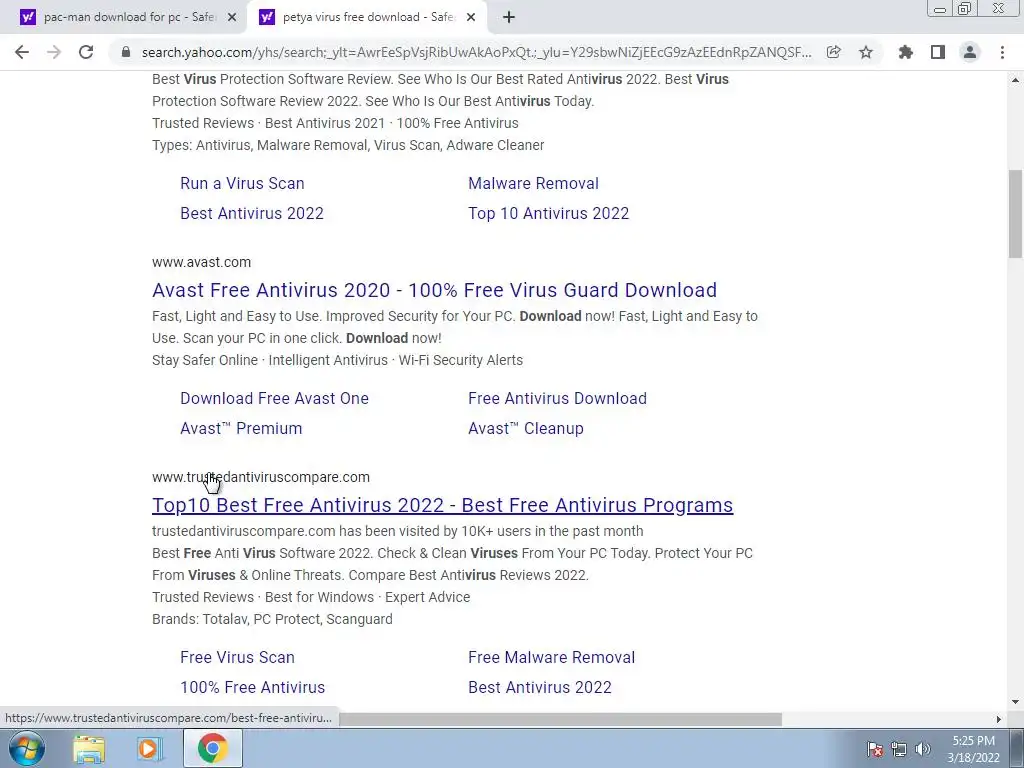Click the Chrome taskbar icon
The width and height of the screenshot is (1024, 768).
point(212,748)
